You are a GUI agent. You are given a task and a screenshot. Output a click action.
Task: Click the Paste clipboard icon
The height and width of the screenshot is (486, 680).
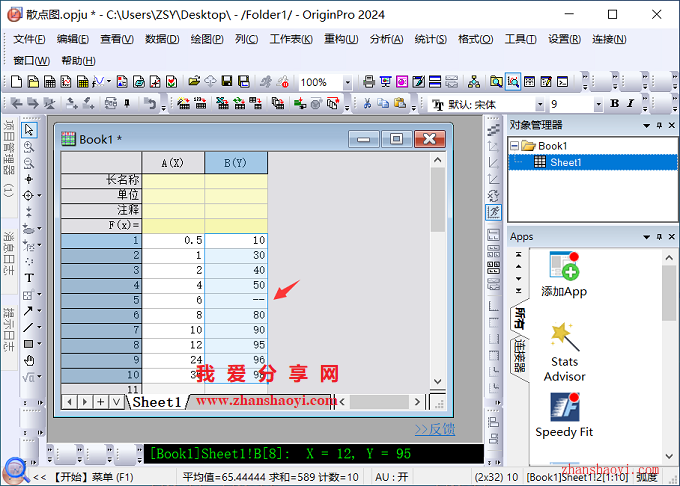400,104
